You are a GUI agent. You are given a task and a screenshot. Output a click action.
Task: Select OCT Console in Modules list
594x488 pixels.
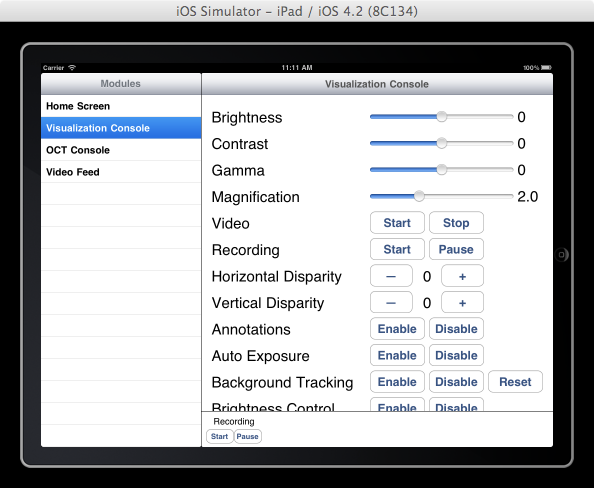pyautogui.click(x=121, y=150)
